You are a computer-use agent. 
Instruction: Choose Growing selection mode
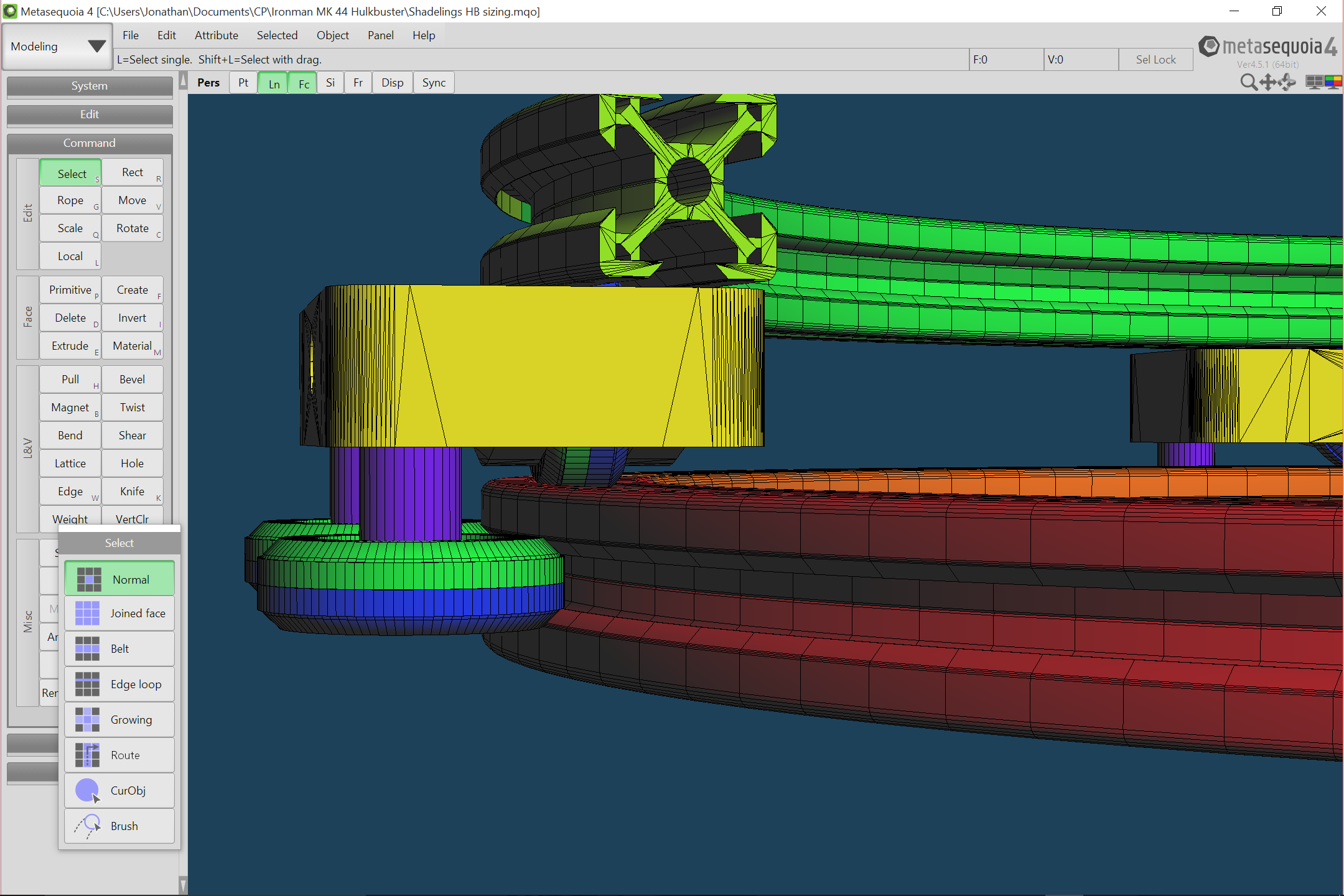point(119,720)
